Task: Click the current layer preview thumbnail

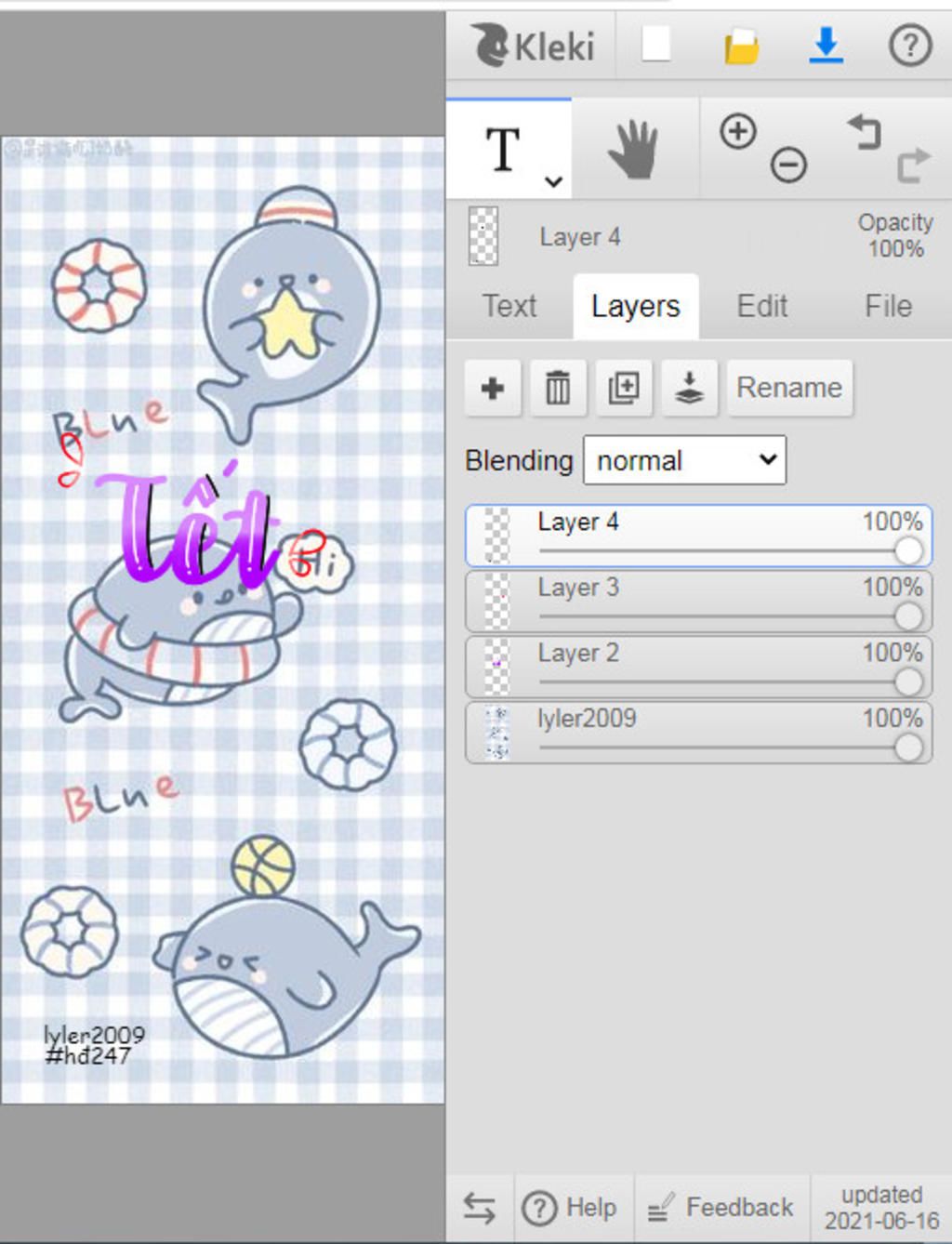Action: [483, 236]
